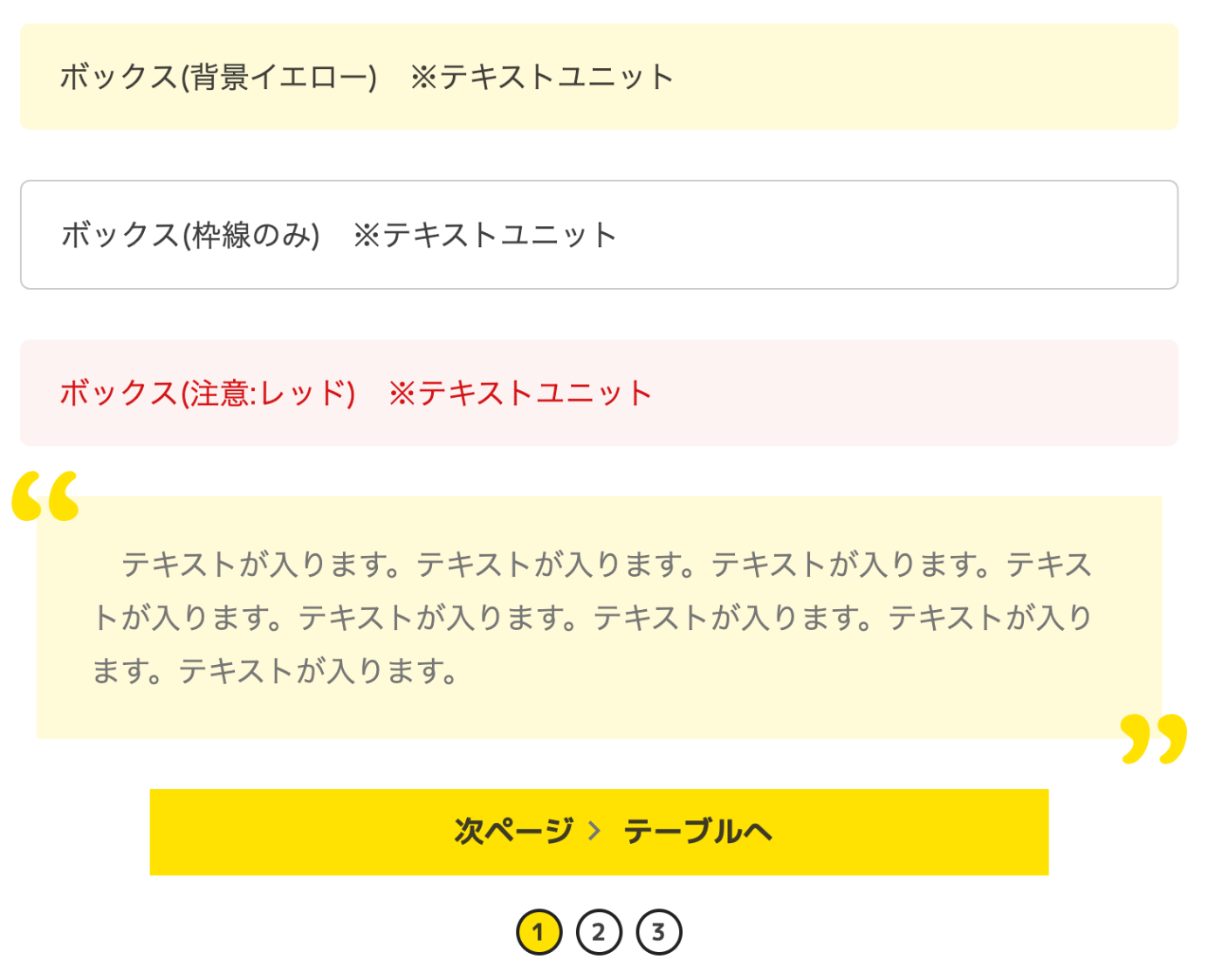The image size is (1222, 980).
Task: Click the last line of the quote text
Action: 276,671
